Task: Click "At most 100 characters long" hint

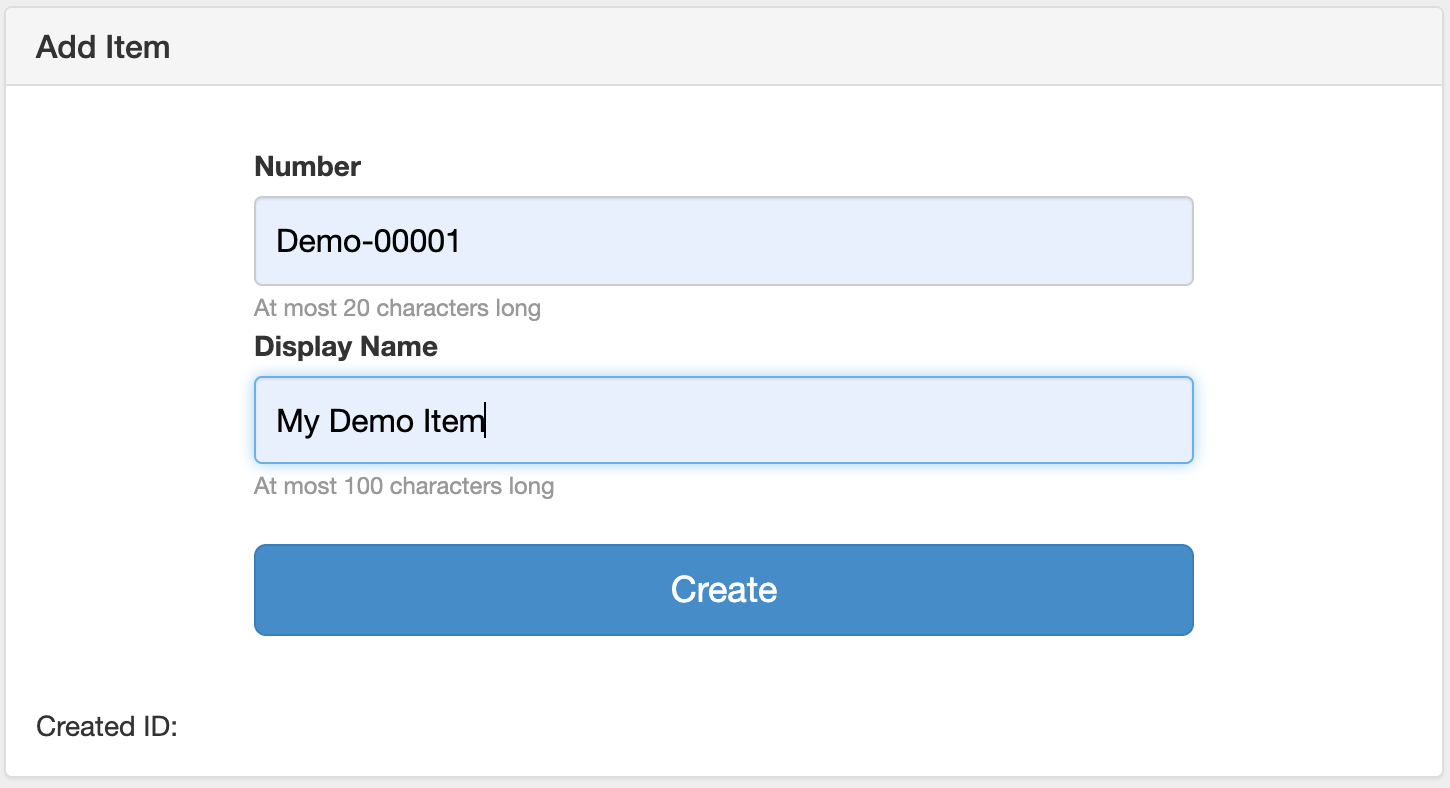Action: click(404, 486)
